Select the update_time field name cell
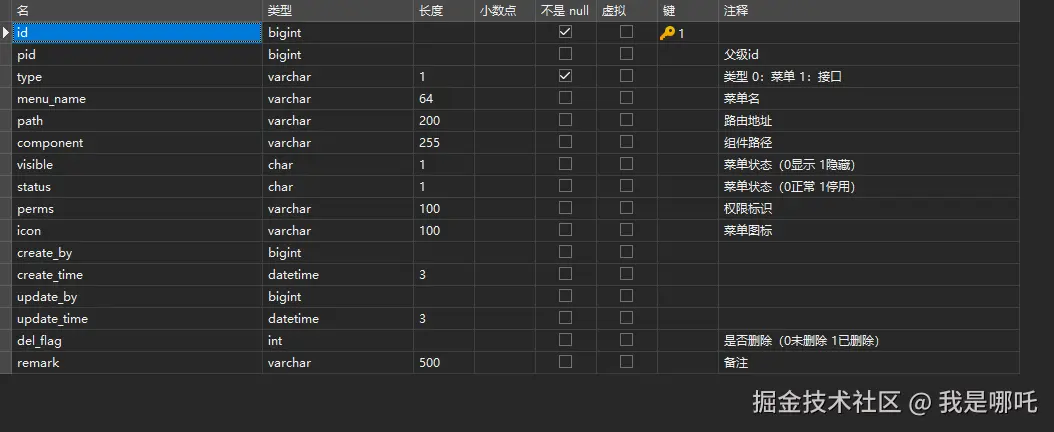1054x432 pixels. [137, 318]
